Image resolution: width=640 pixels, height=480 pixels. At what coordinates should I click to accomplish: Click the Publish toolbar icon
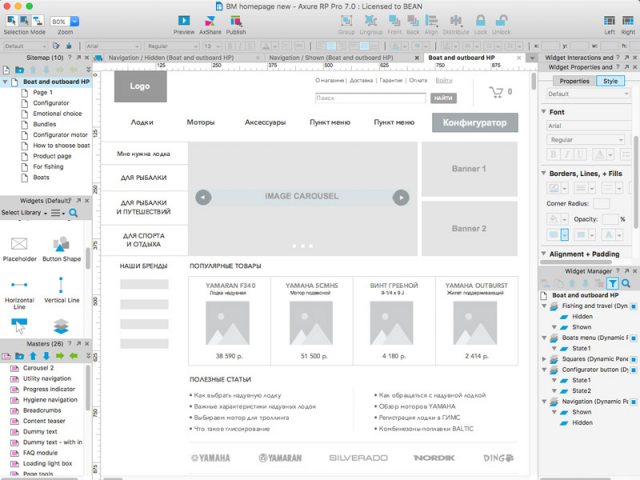click(236, 20)
